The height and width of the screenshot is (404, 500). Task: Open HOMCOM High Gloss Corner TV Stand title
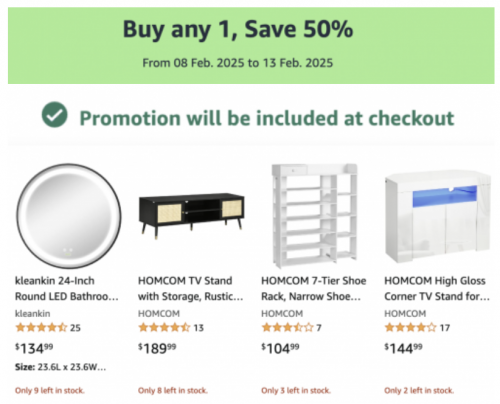pos(437,288)
